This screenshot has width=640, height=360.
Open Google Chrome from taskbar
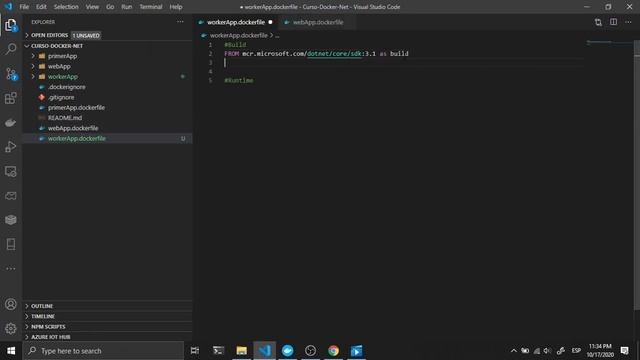(x=333, y=351)
